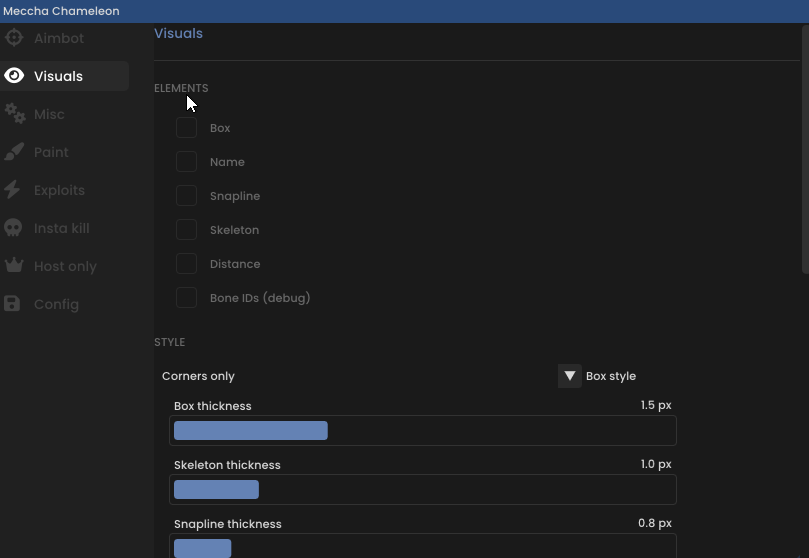
Task: Click the Aimbot crosshair icon
Action: click(x=14, y=38)
